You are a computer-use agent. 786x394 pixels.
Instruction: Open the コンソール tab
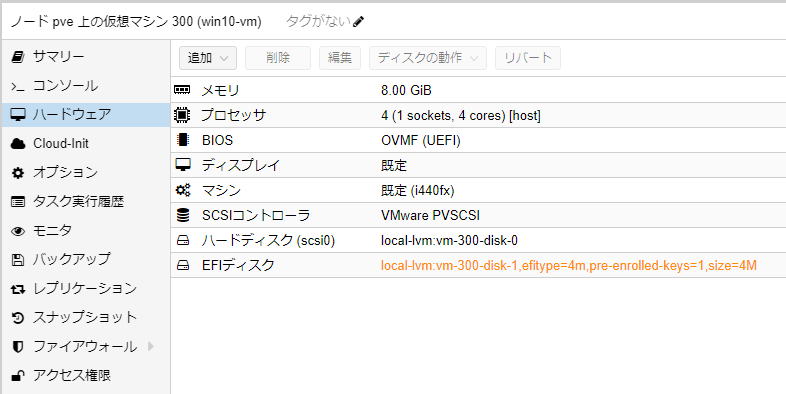point(86,86)
